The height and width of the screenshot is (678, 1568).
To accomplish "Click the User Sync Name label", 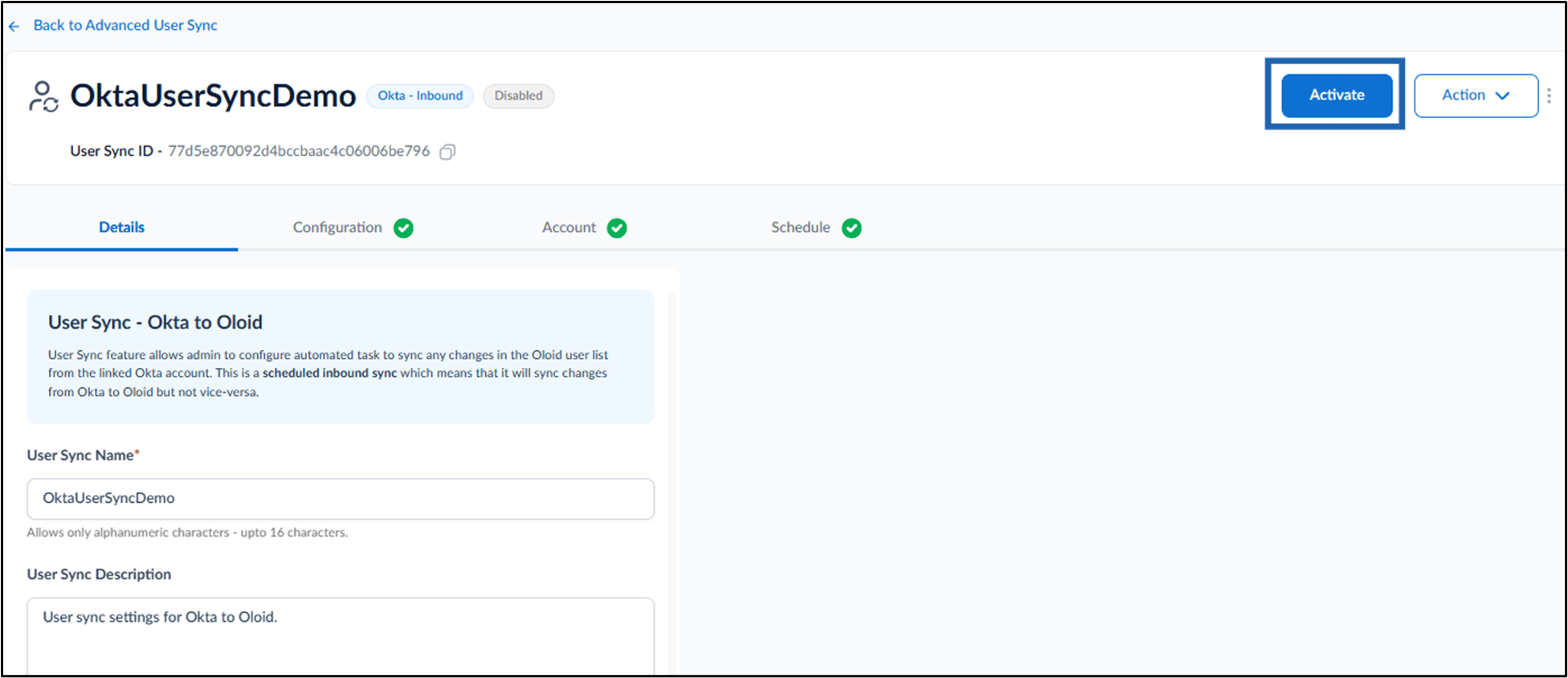I will pyautogui.click(x=83, y=455).
